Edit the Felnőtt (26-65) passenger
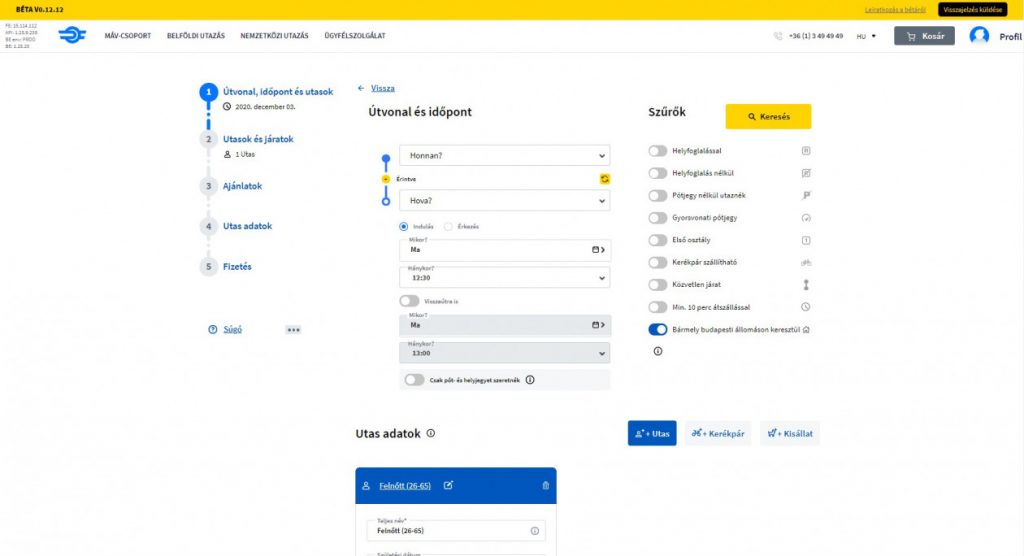Screen dimensions: 1024x556 [448, 486]
